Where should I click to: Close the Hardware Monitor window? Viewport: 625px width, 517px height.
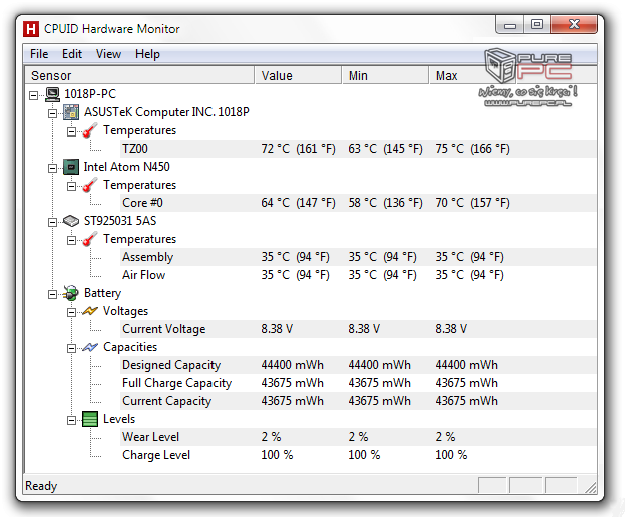574,26
